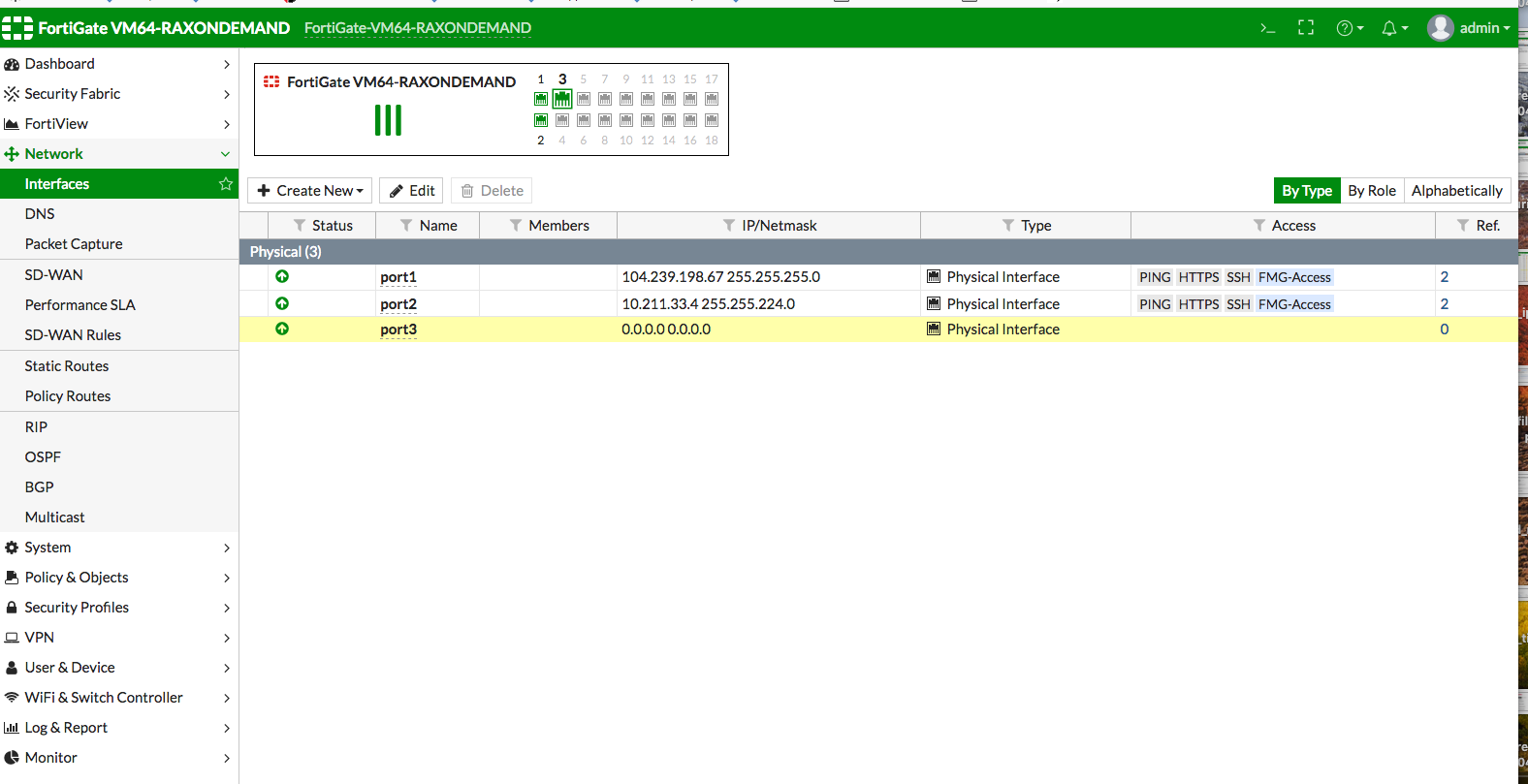Open the notifications bell
1528x784 pixels.
pyautogui.click(x=1394, y=28)
